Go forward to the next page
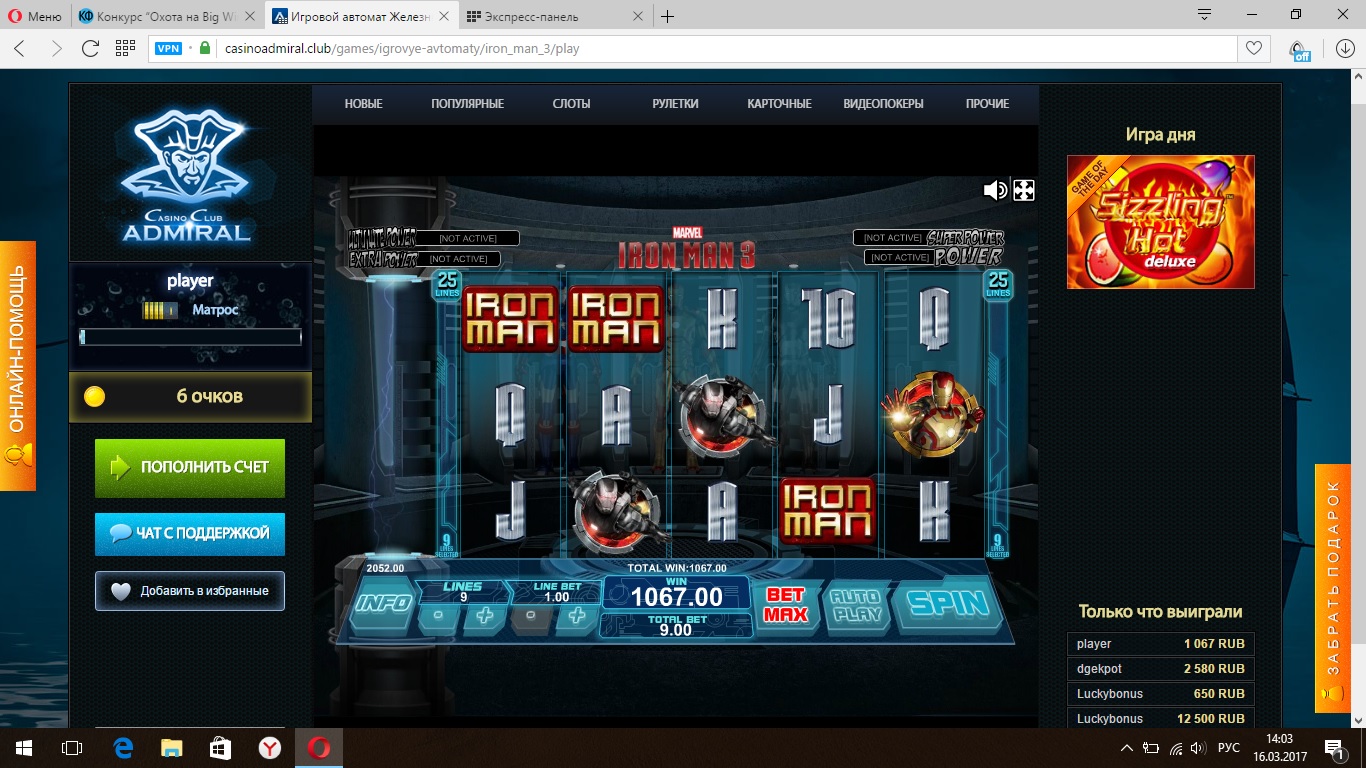 pyautogui.click(x=56, y=48)
